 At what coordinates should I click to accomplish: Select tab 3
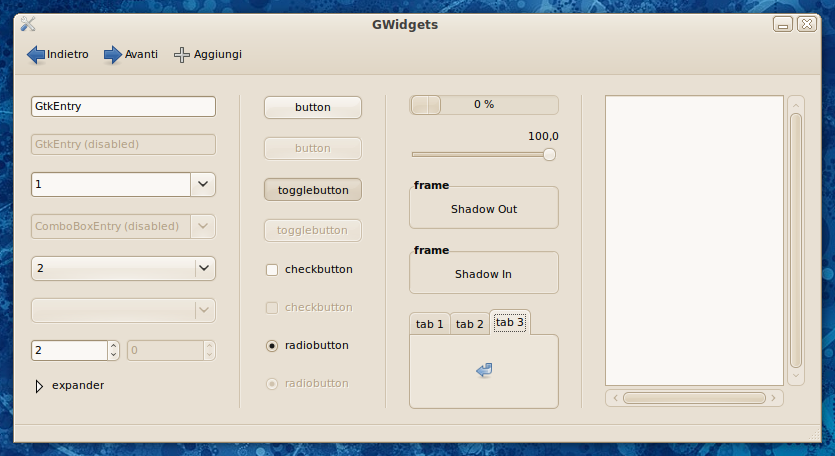tap(510, 322)
